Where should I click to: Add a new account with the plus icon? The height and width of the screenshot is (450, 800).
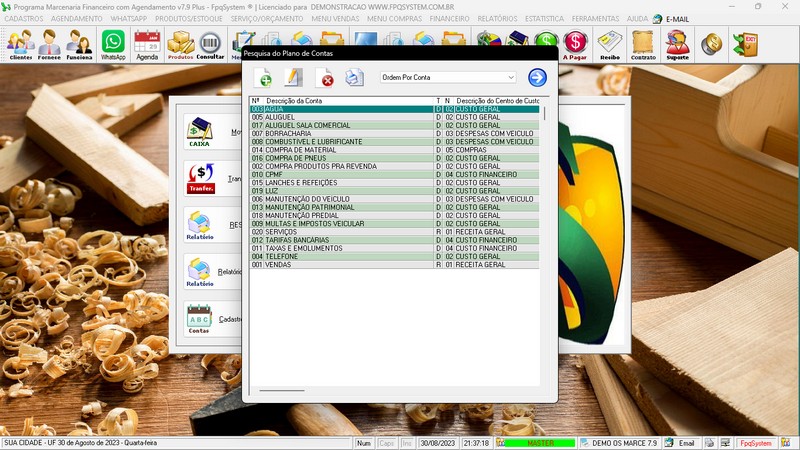click(262, 78)
